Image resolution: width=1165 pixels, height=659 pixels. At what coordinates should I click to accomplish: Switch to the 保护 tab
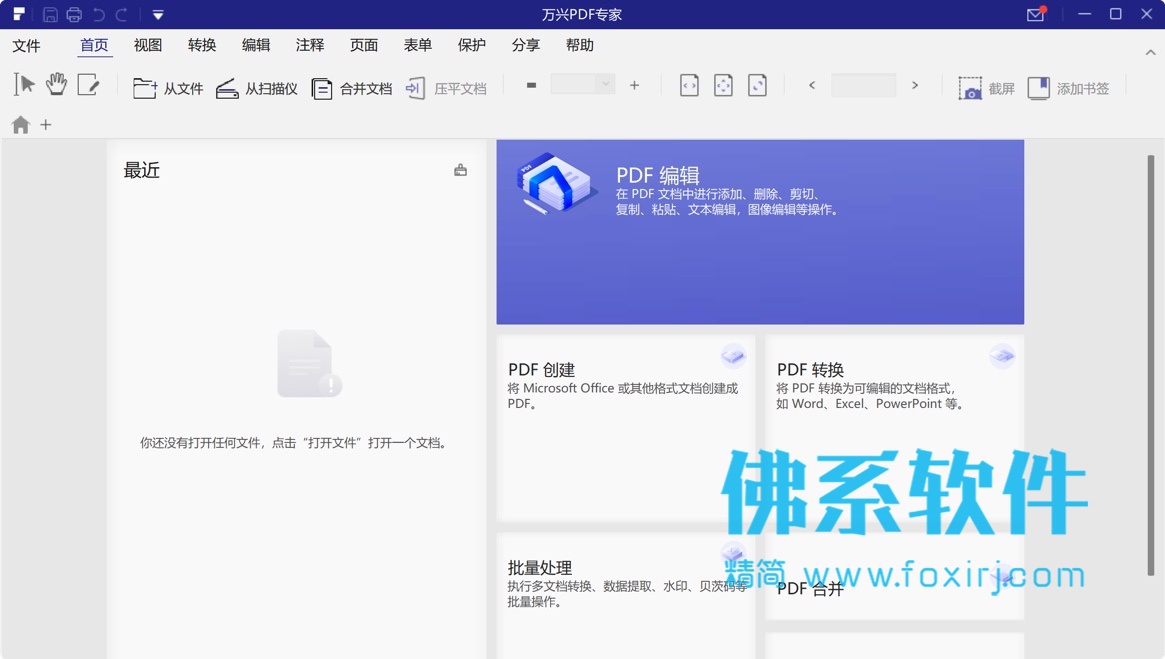coord(472,45)
